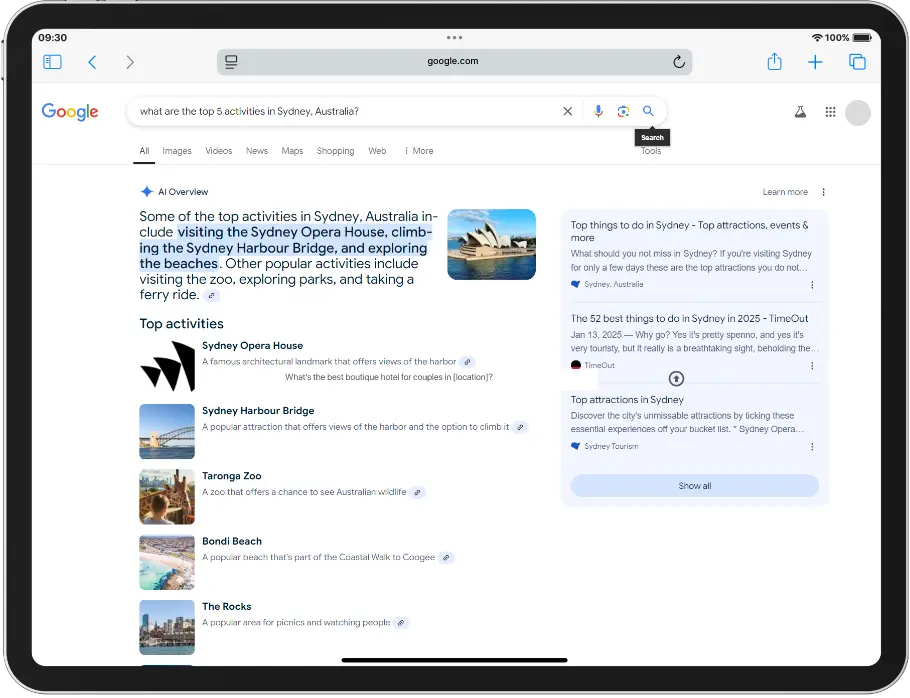This screenshot has height=698, width=910.
Task: Click the Bondi Beach activity title
Action: (232, 541)
